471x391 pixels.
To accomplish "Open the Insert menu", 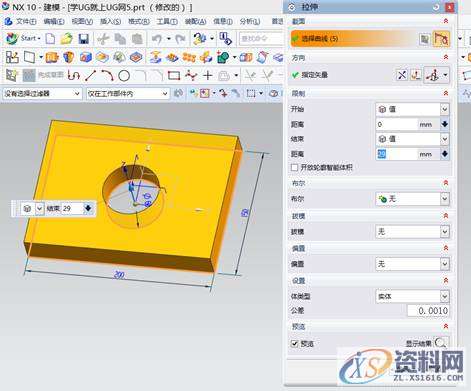I will tap(110, 22).
